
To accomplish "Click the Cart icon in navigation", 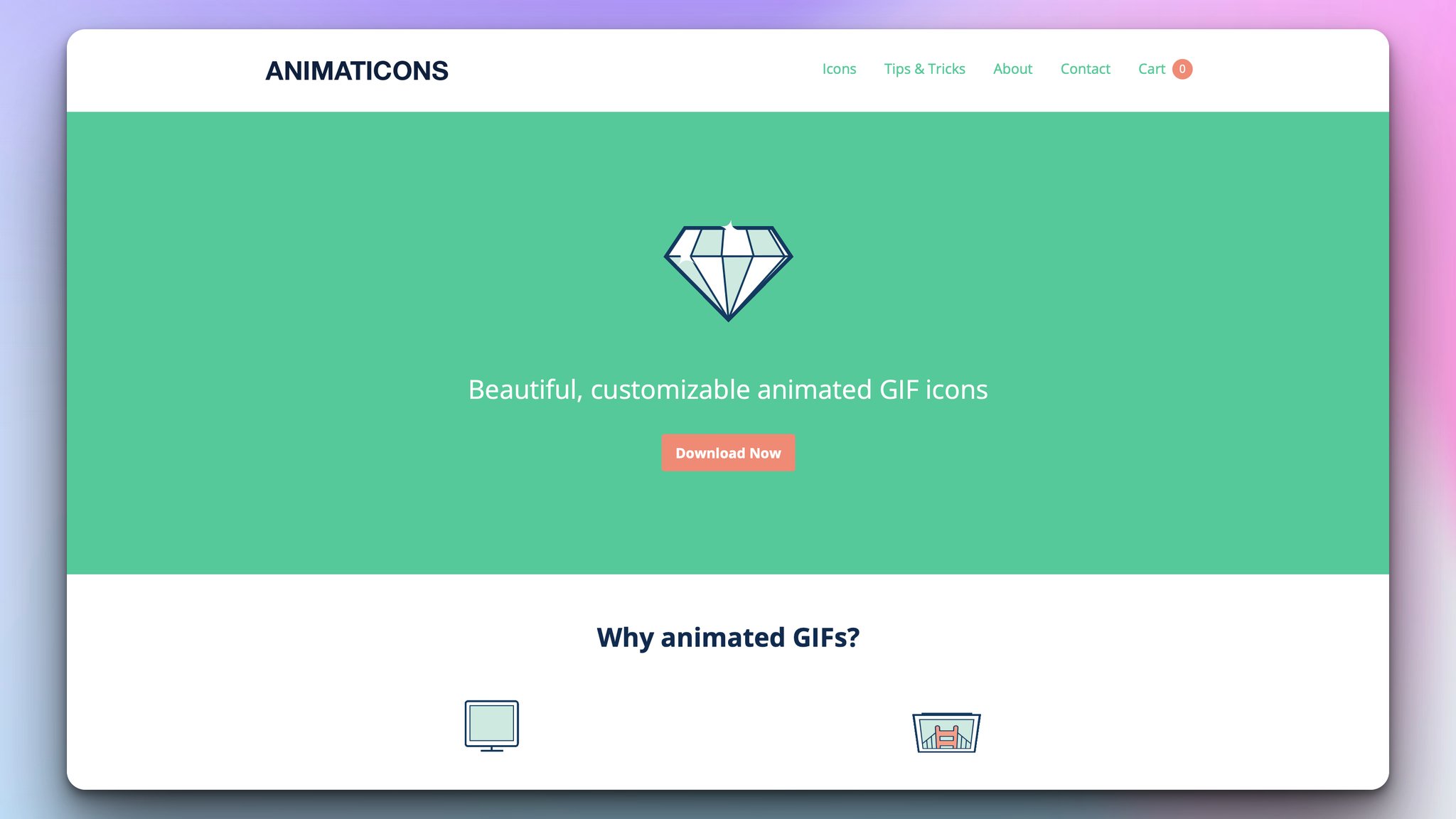I will point(1164,68).
